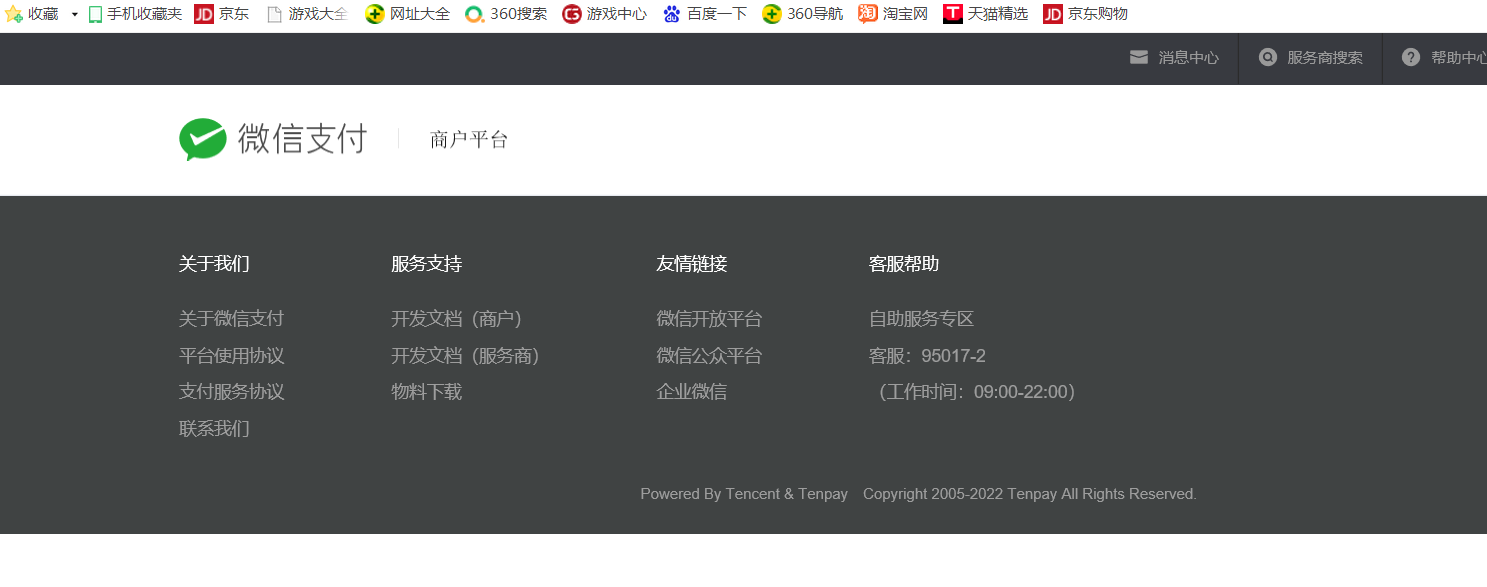The height and width of the screenshot is (587, 1487).
Task: Open the 平台使用协议 link
Action: click(232, 356)
